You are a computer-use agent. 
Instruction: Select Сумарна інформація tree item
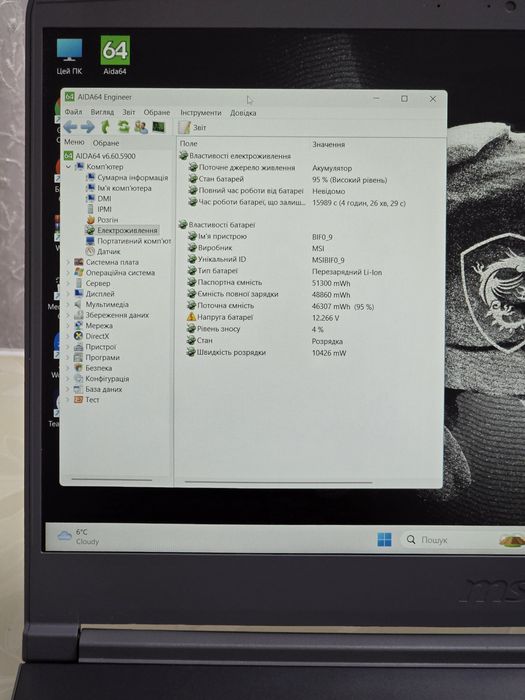127,177
